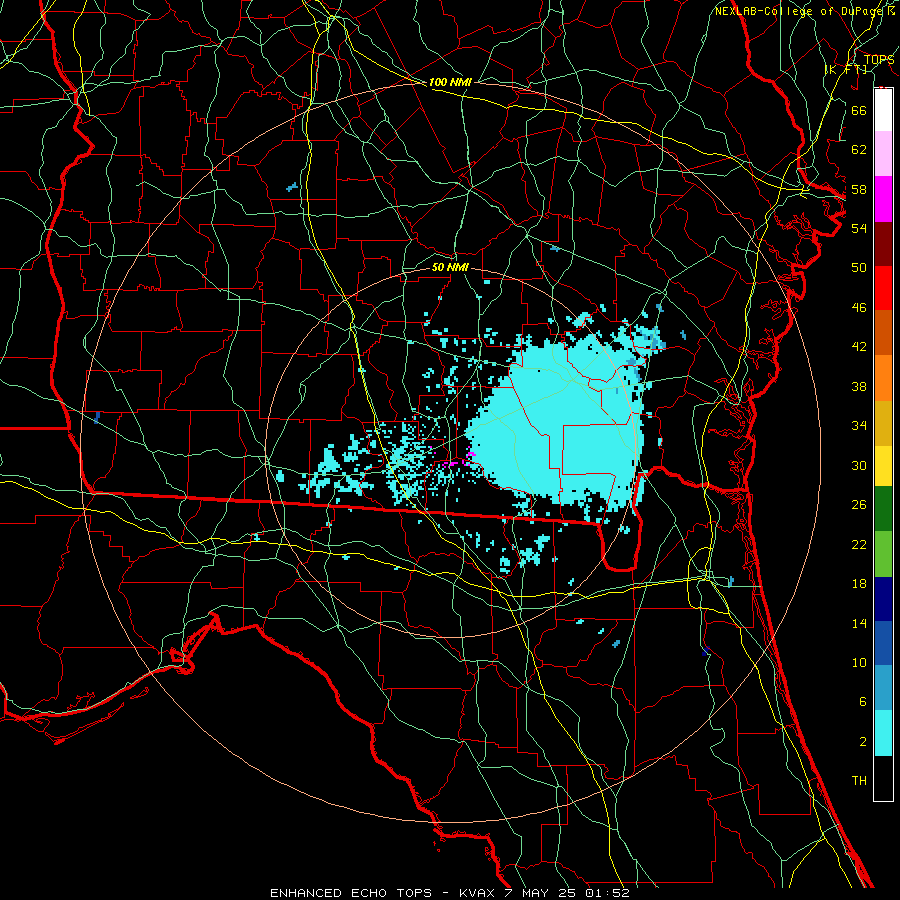Click the legend value 14
Screen dimensions: 900x900
(x=859, y=623)
